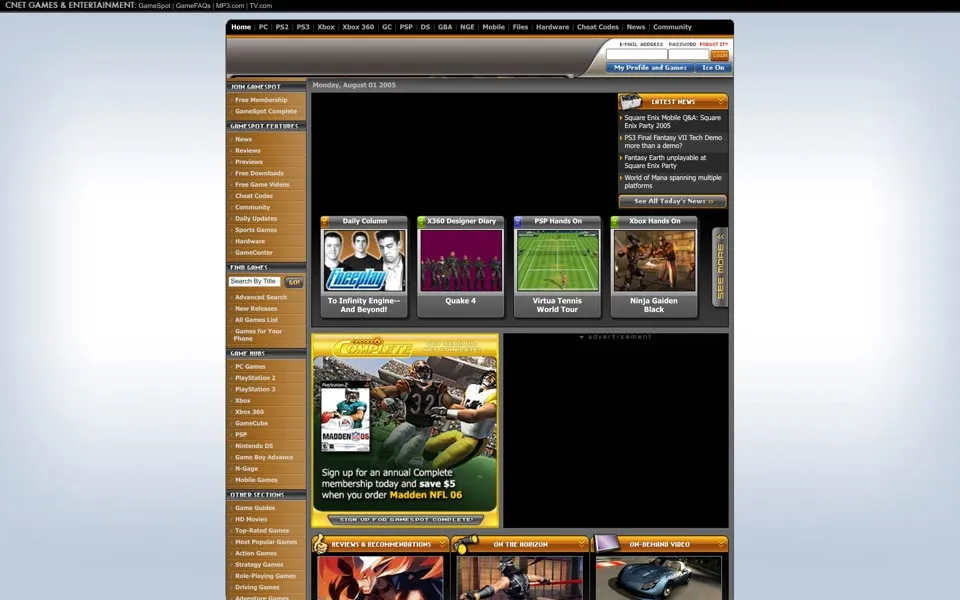Viewport: 960px width, 600px height.
Task: Read the Square Enix Mobile Q&A news story
Action: tap(672, 121)
